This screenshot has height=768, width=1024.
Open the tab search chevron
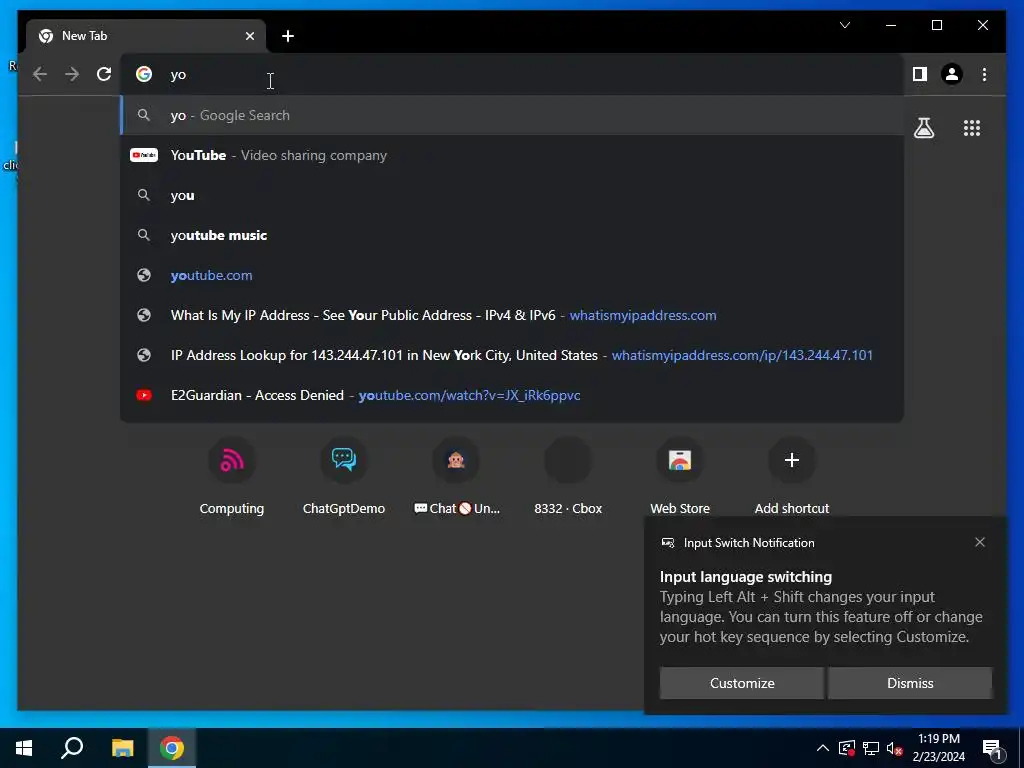click(x=844, y=25)
